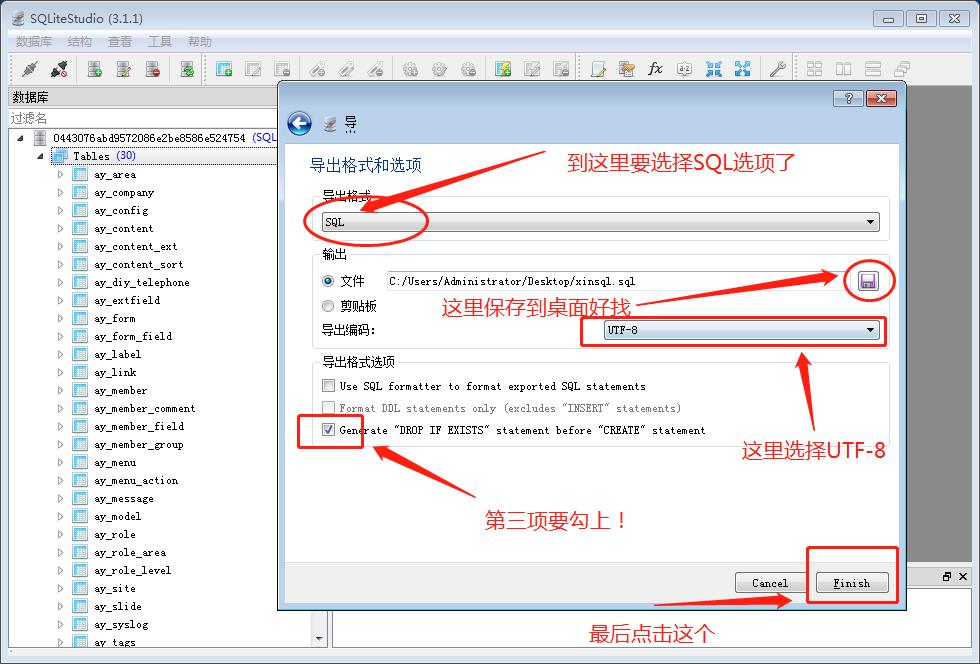Click the connect to database plug icon
Viewport: 980px width, 664px height.
pos(29,69)
